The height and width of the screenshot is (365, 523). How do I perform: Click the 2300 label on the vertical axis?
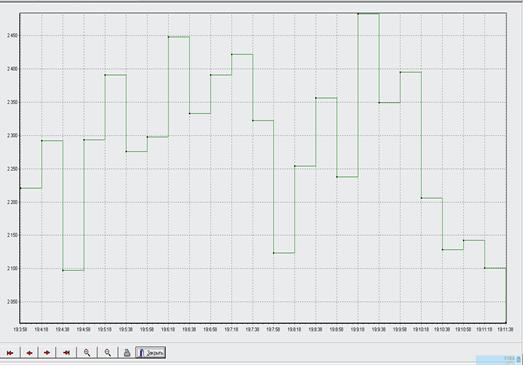12,136
